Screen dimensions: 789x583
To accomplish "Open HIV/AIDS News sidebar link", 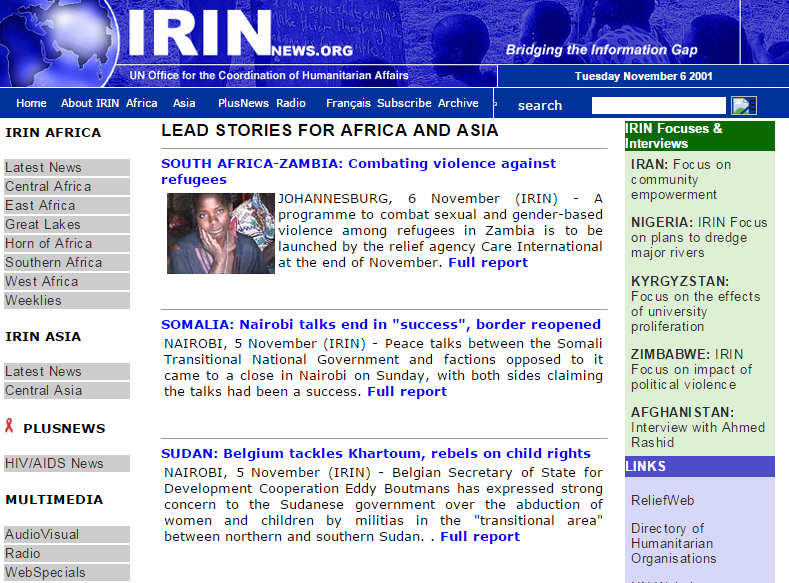I will tap(54, 463).
